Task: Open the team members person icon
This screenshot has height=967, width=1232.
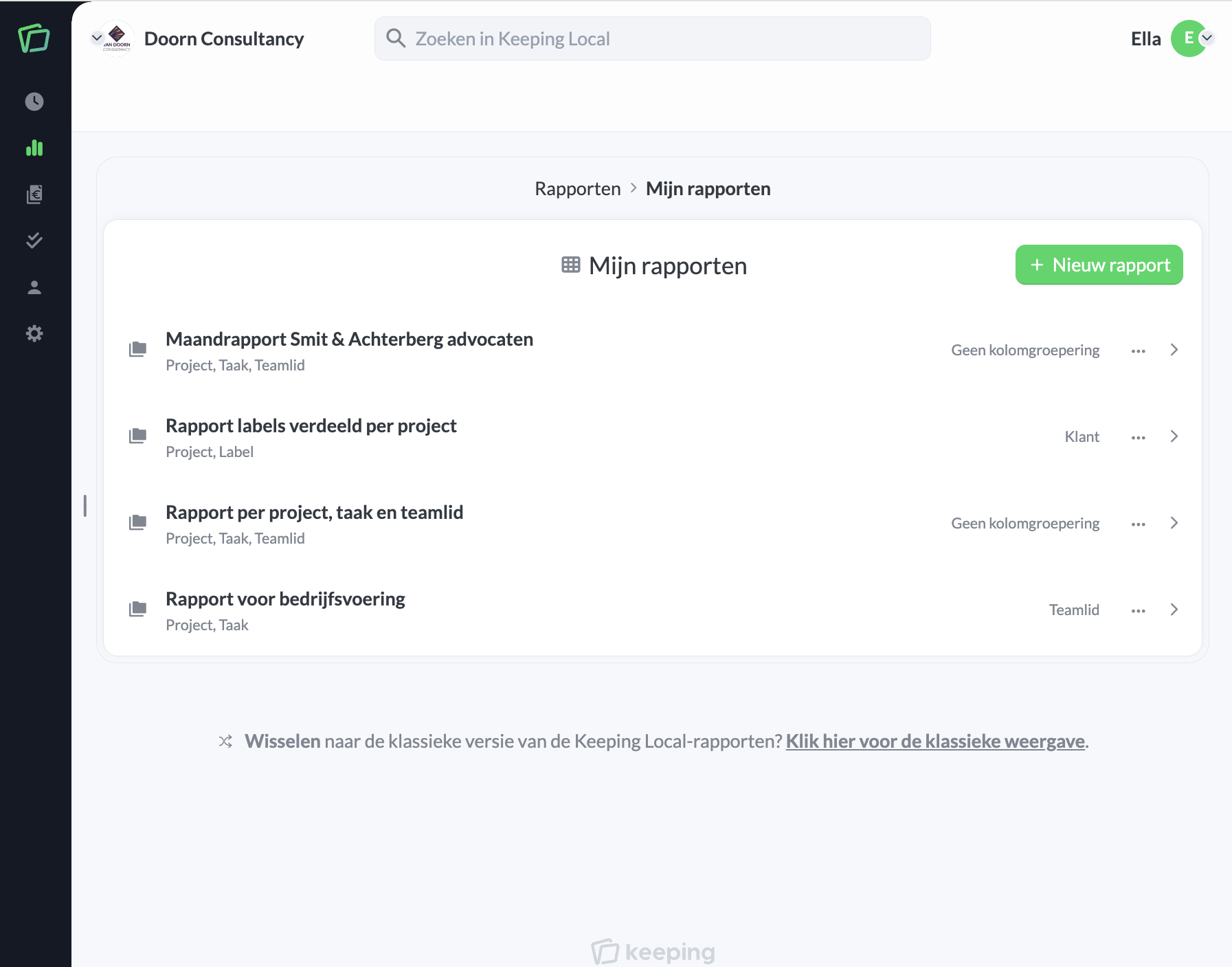Action: click(34, 287)
